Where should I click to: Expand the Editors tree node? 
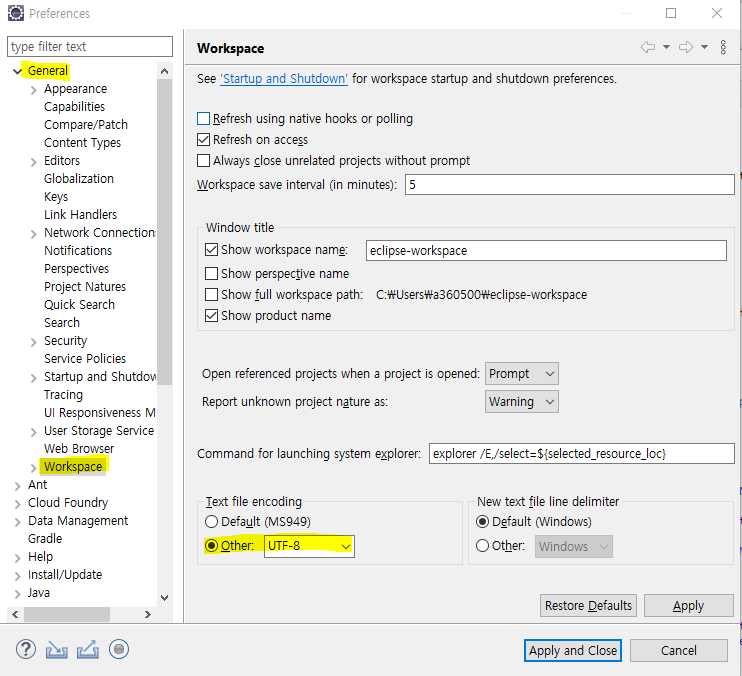pyautogui.click(x=34, y=162)
